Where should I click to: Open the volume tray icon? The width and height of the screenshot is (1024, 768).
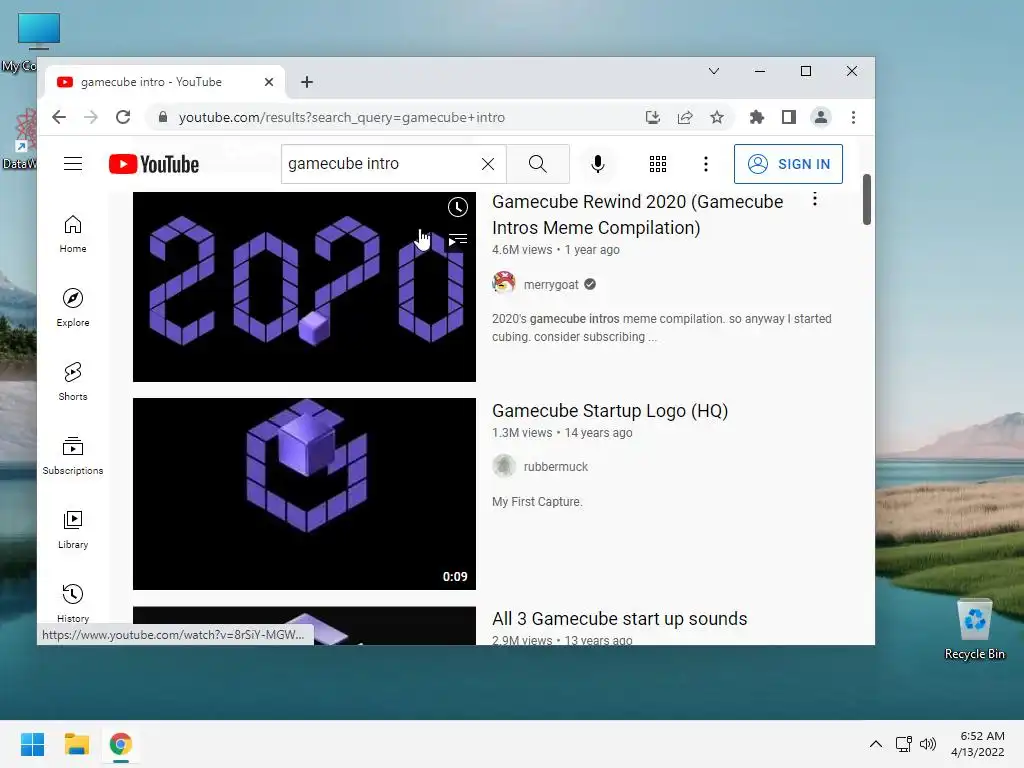(927, 744)
